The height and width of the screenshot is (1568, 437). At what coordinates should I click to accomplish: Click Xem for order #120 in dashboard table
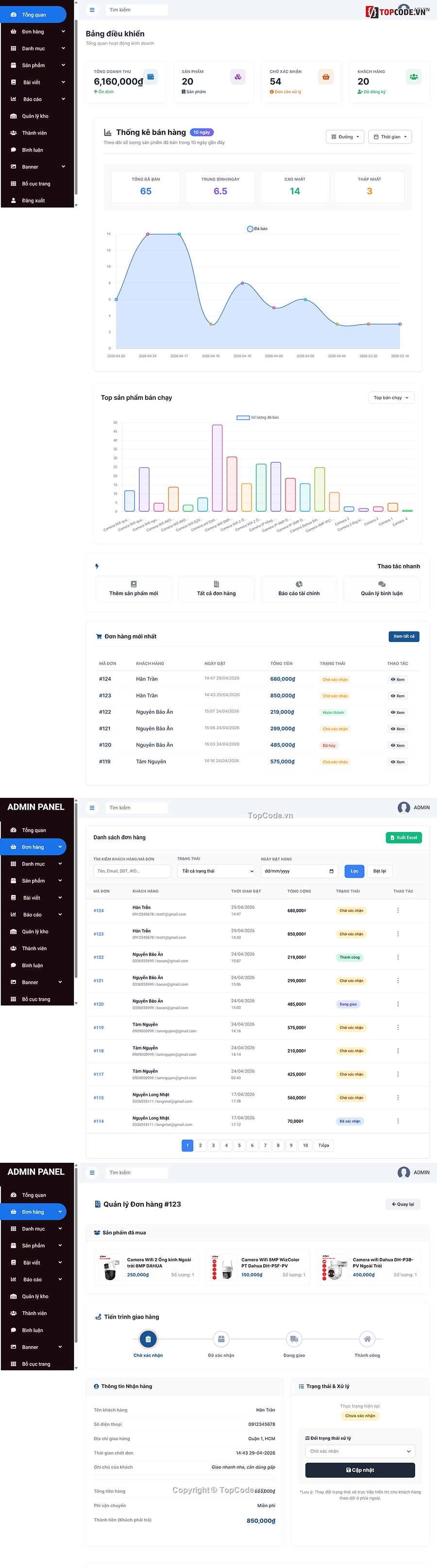pyautogui.click(x=398, y=745)
